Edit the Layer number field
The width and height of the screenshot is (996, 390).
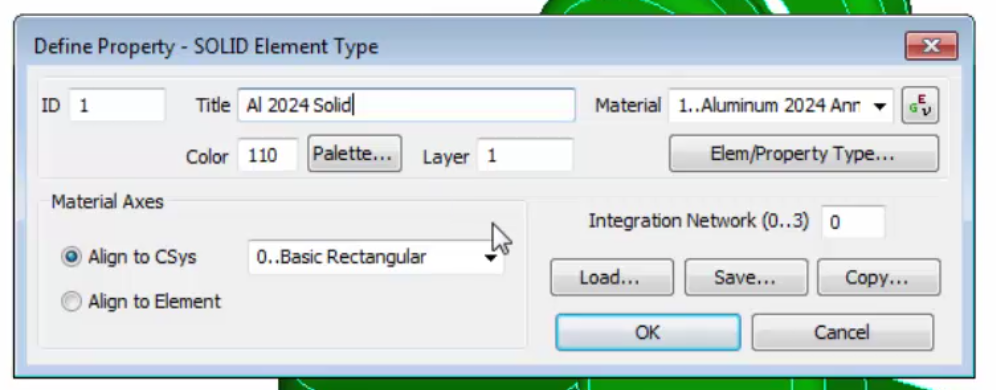525,155
